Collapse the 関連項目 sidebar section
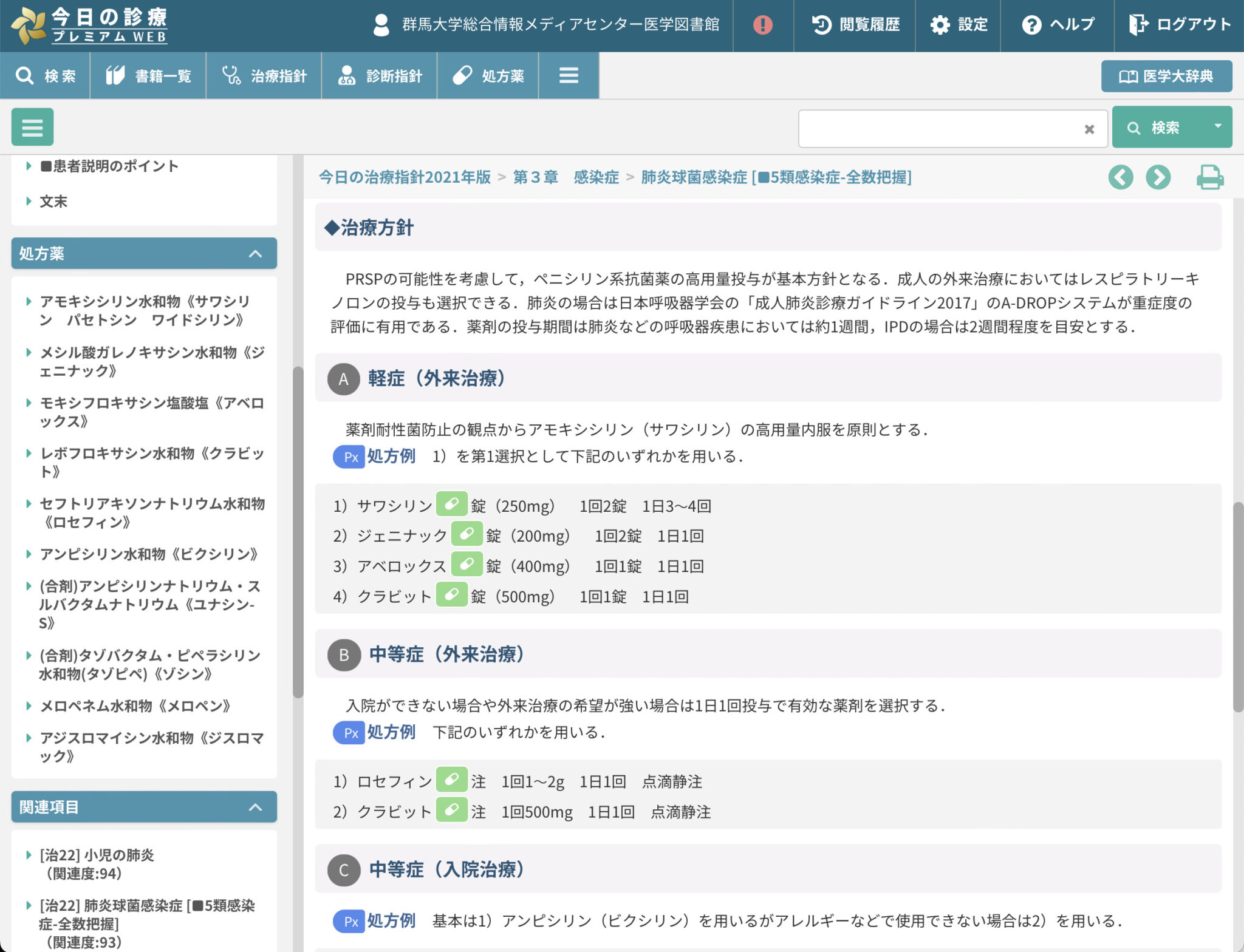This screenshot has height=952, width=1244. [x=255, y=807]
